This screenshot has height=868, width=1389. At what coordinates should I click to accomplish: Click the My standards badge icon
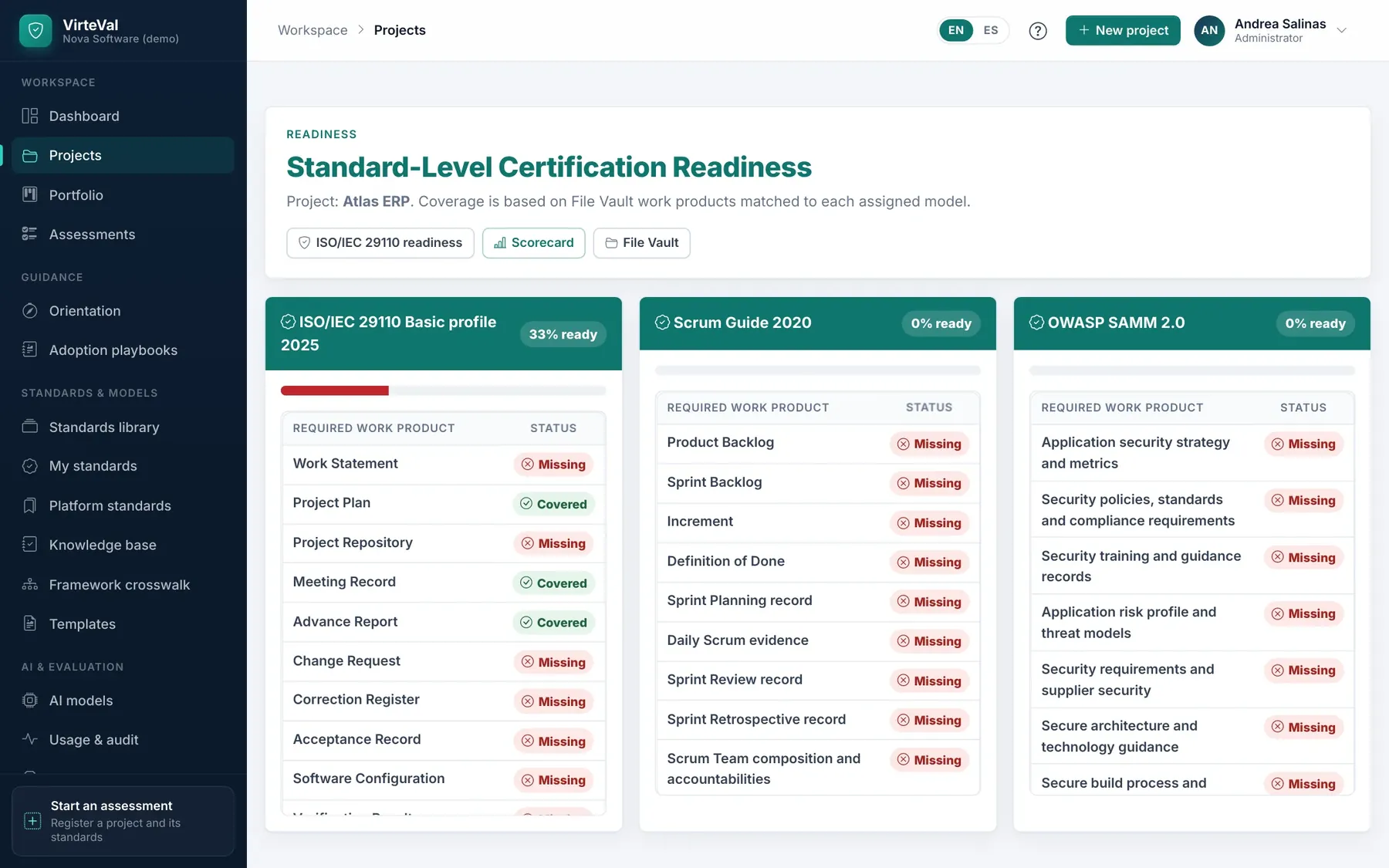click(x=30, y=466)
